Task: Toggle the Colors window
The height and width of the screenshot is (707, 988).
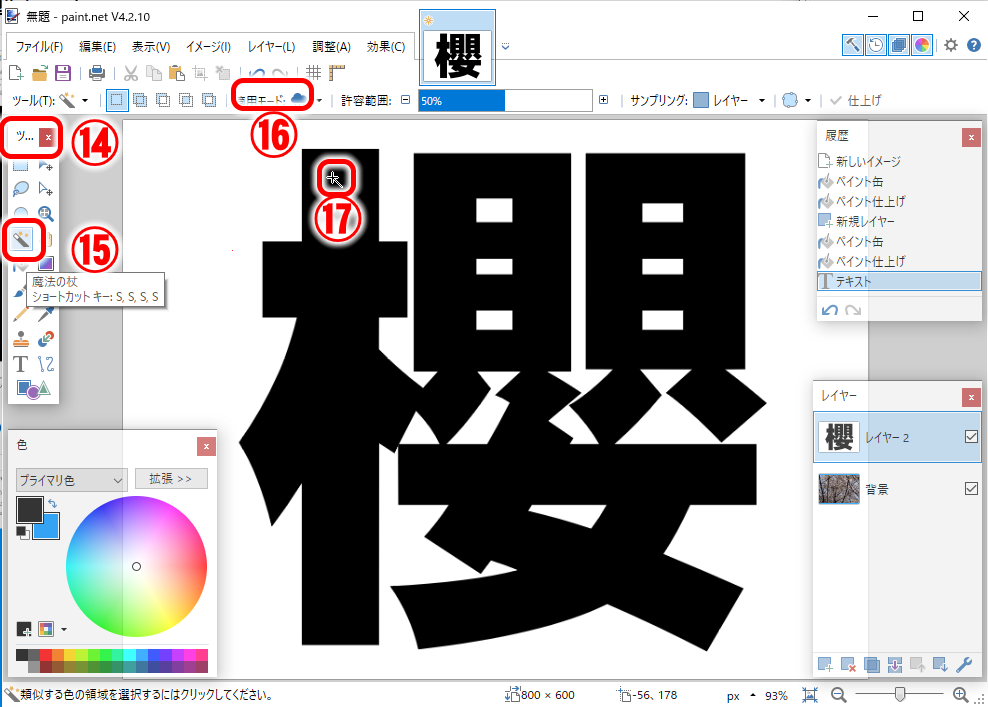Action: pyautogui.click(x=922, y=45)
